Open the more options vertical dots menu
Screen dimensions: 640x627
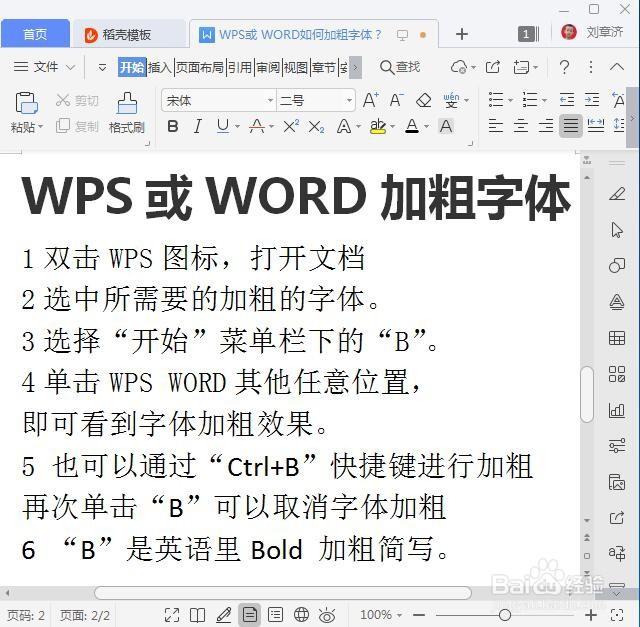[590, 67]
